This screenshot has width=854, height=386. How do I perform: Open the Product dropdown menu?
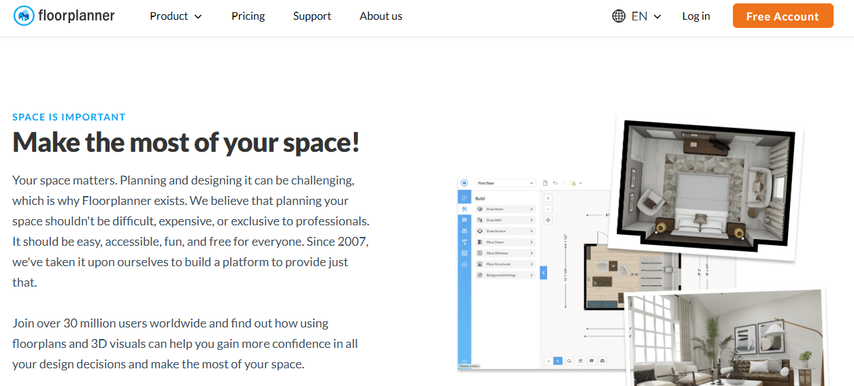tap(175, 16)
